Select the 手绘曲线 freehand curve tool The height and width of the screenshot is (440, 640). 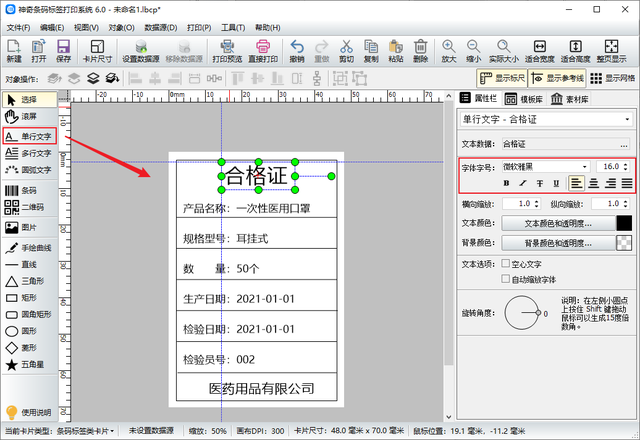tap(29, 248)
